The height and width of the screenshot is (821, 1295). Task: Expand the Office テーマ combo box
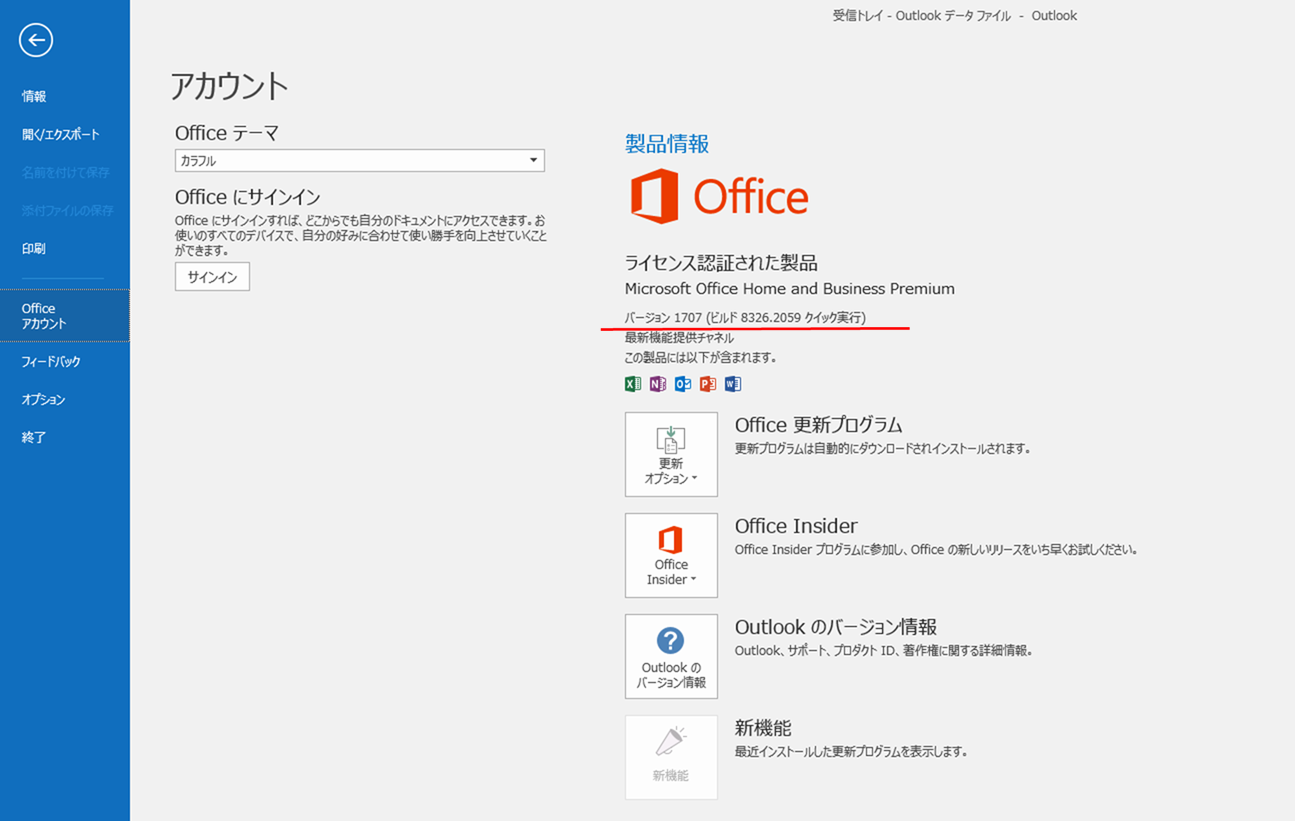pos(359,160)
